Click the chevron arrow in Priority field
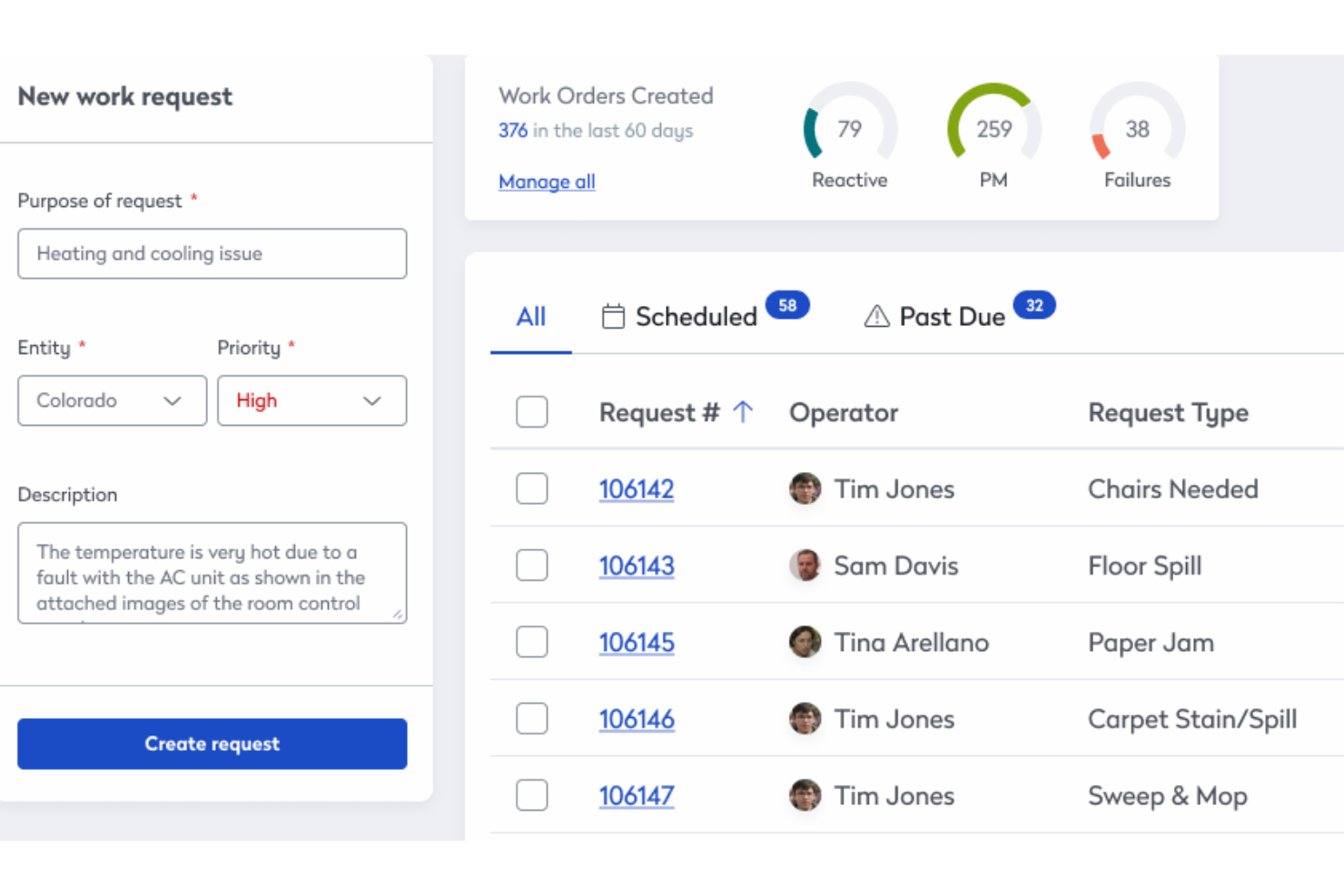This screenshot has width=1344, height=896. (x=371, y=400)
